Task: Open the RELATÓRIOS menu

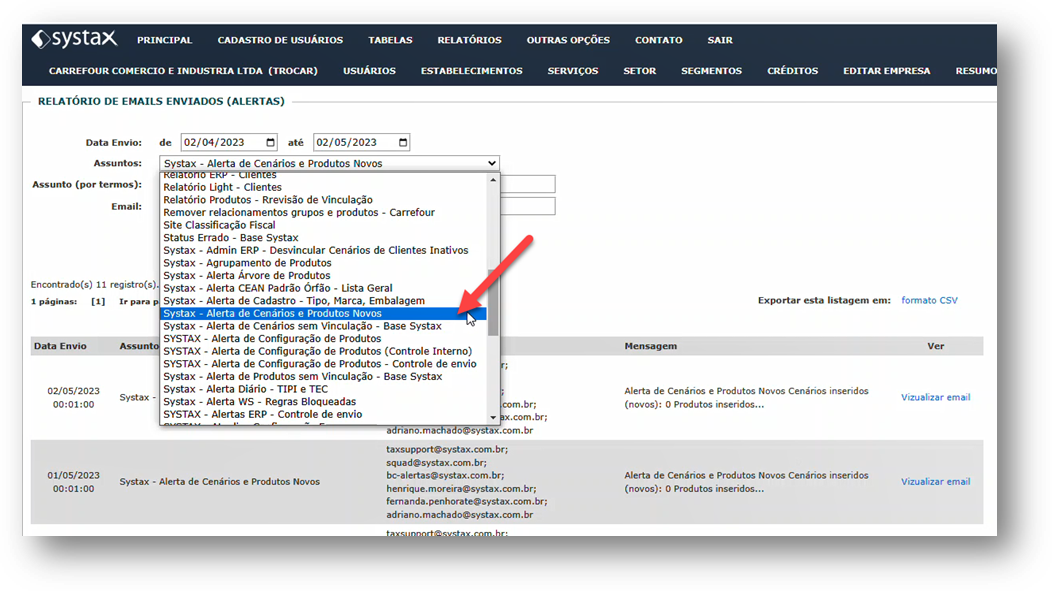Action: pos(469,40)
